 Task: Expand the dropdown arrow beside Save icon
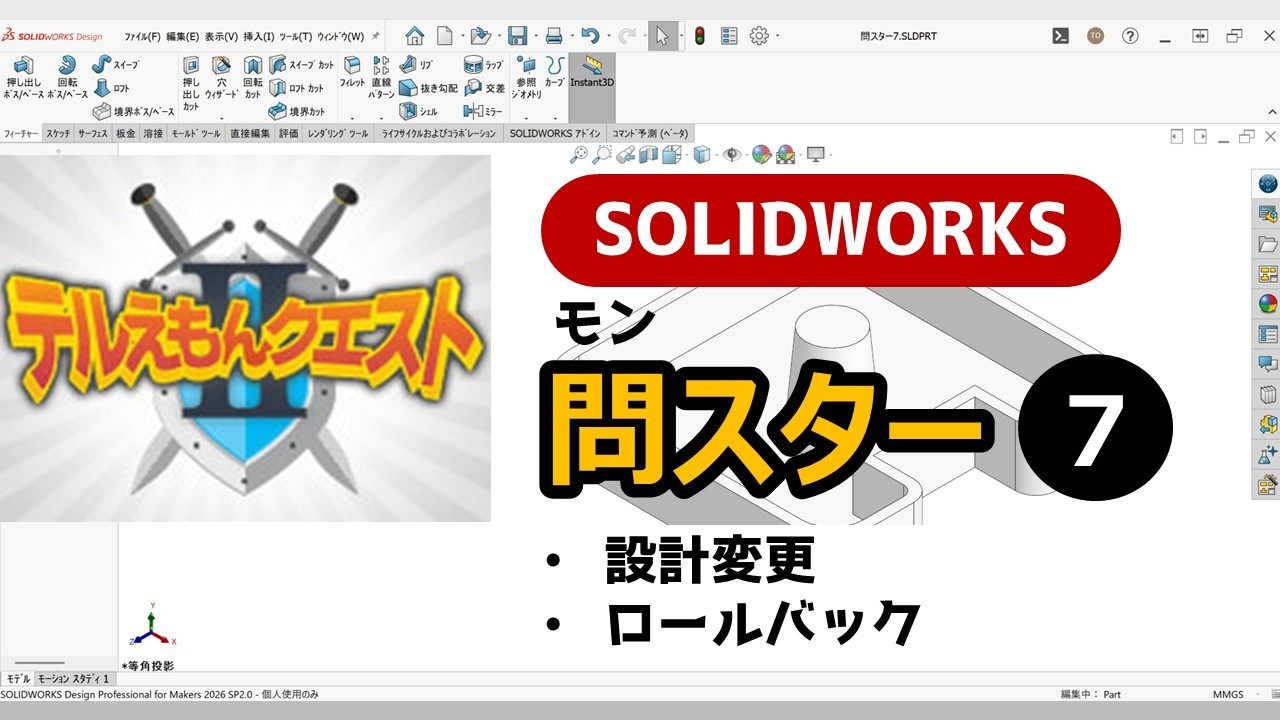[534, 36]
